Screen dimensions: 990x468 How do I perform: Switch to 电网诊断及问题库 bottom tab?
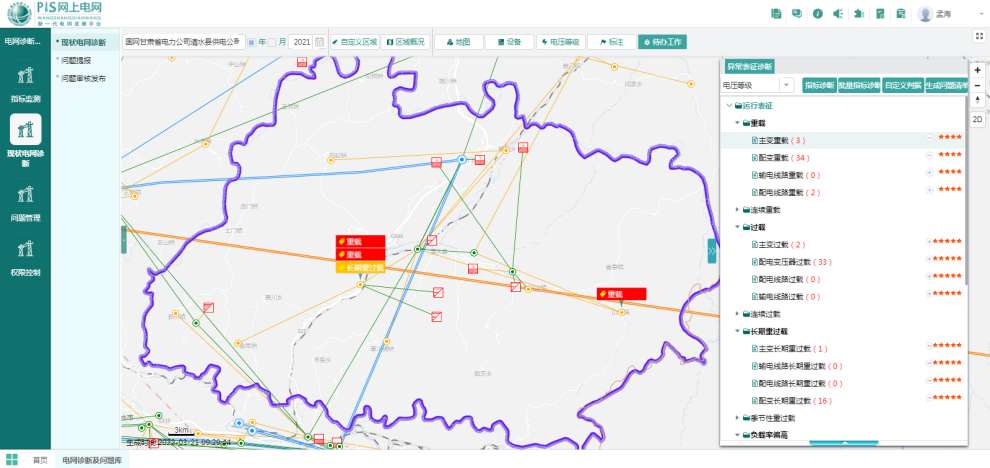pos(92,460)
